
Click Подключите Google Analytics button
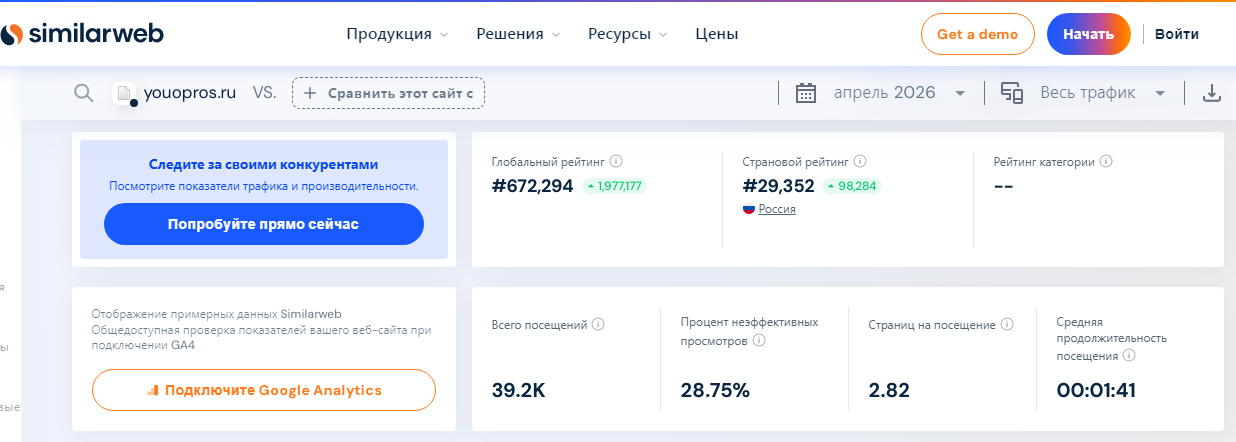tap(264, 390)
